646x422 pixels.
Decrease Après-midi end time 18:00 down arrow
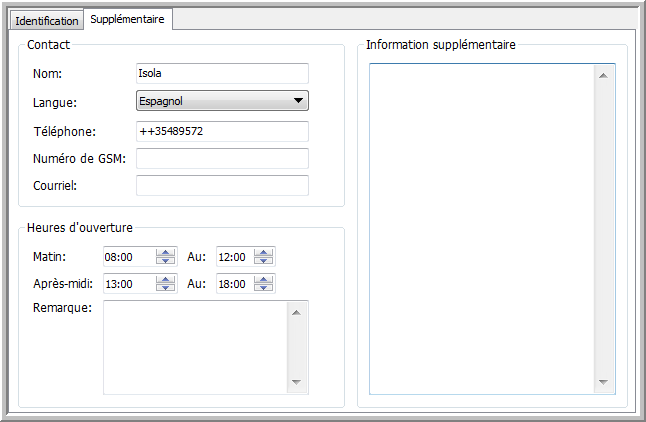(264, 288)
